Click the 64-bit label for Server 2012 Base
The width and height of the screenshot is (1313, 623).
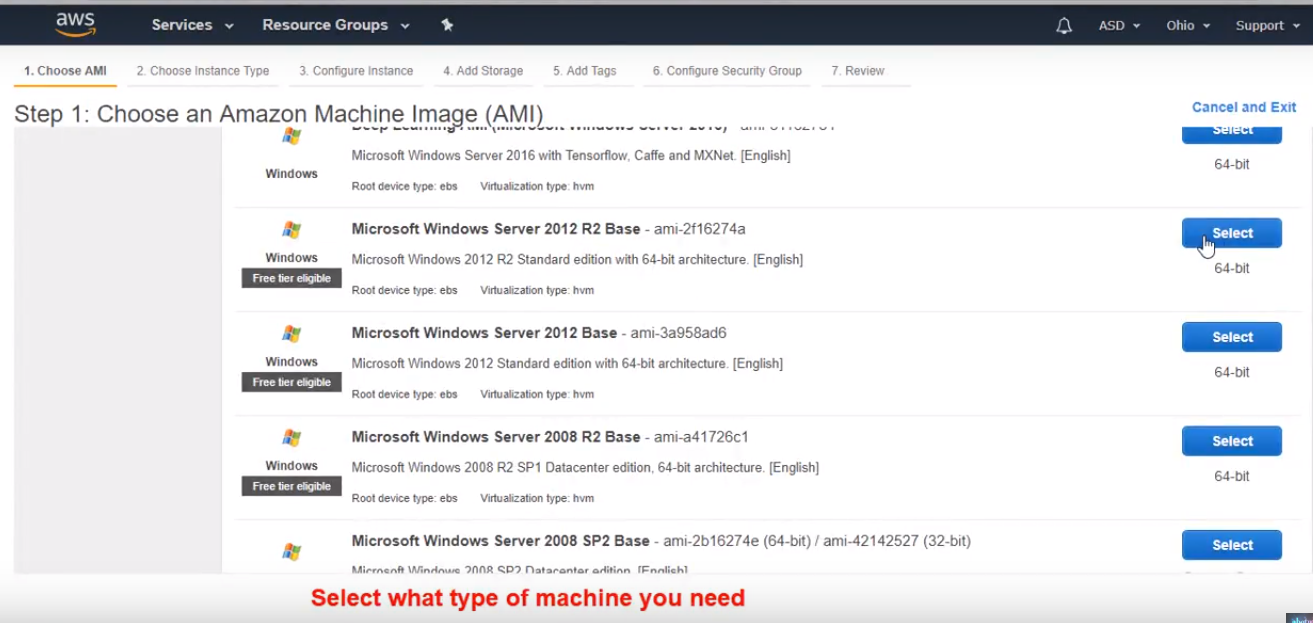tap(1232, 372)
